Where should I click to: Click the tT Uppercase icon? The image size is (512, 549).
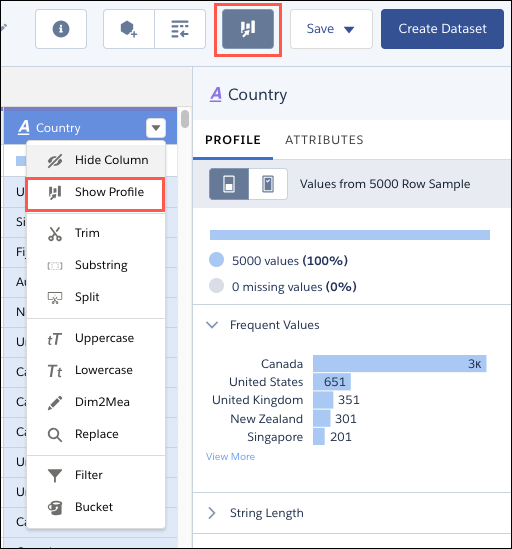pos(55,339)
